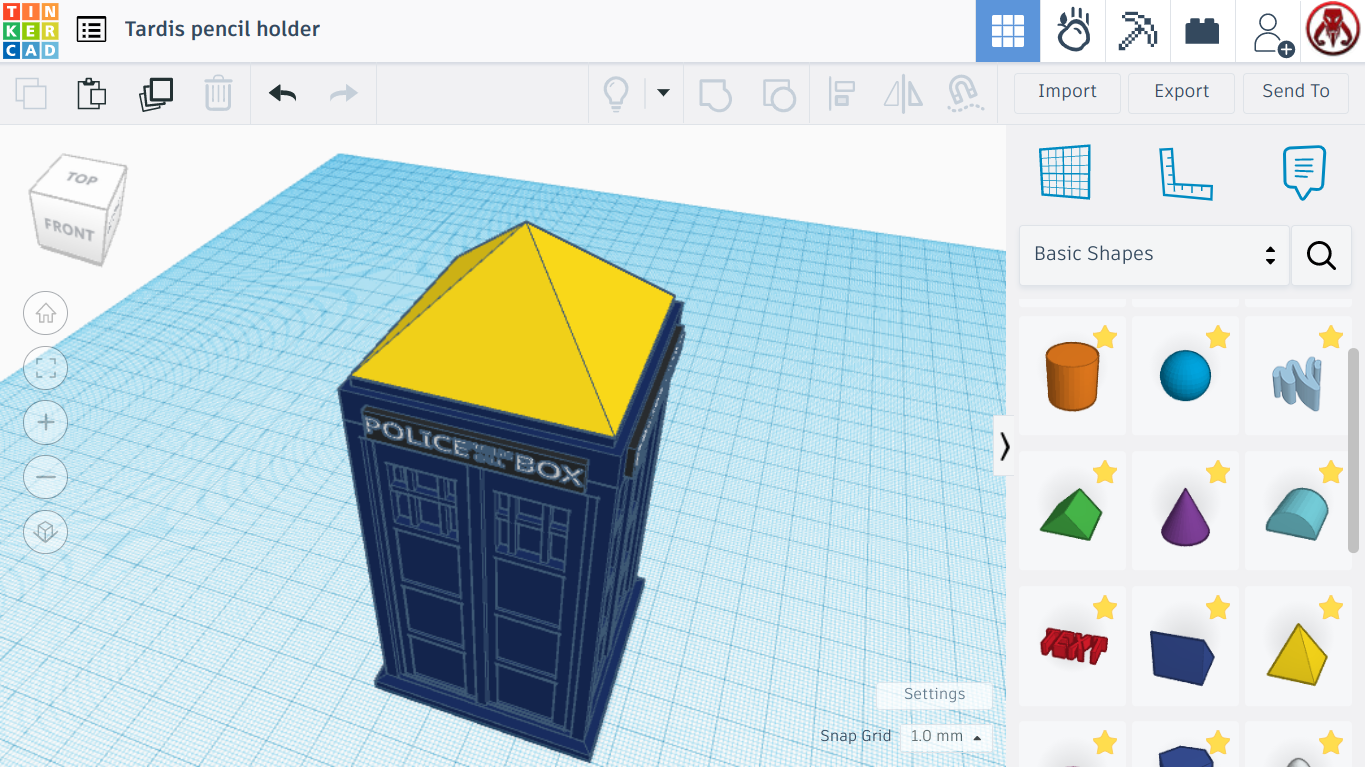The image size is (1365, 767).
Task: Open the Bricks mode icon
Action: click(1202, 31)
